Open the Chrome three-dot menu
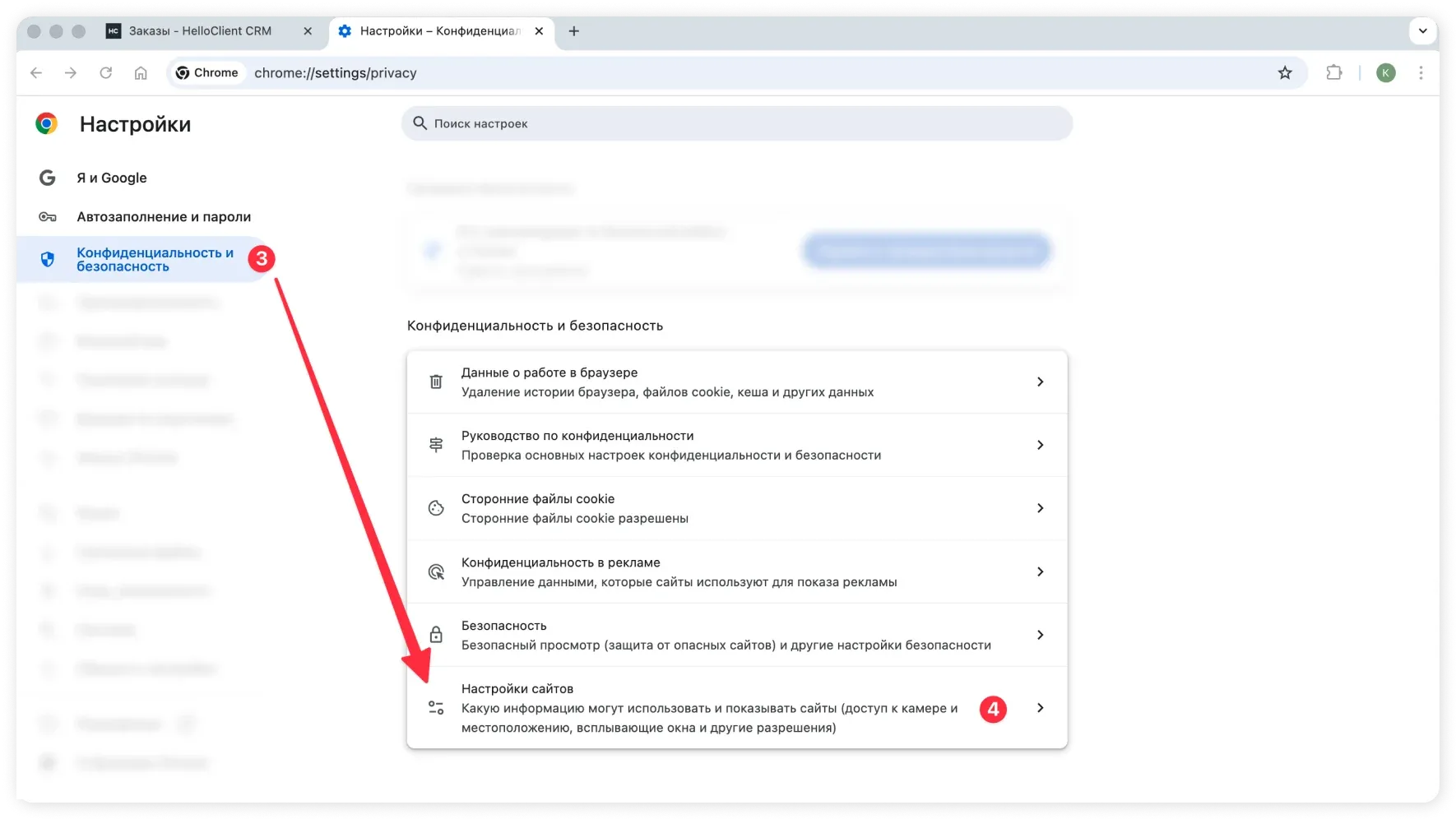The image size is (1456, 819). pos(1421,73)
